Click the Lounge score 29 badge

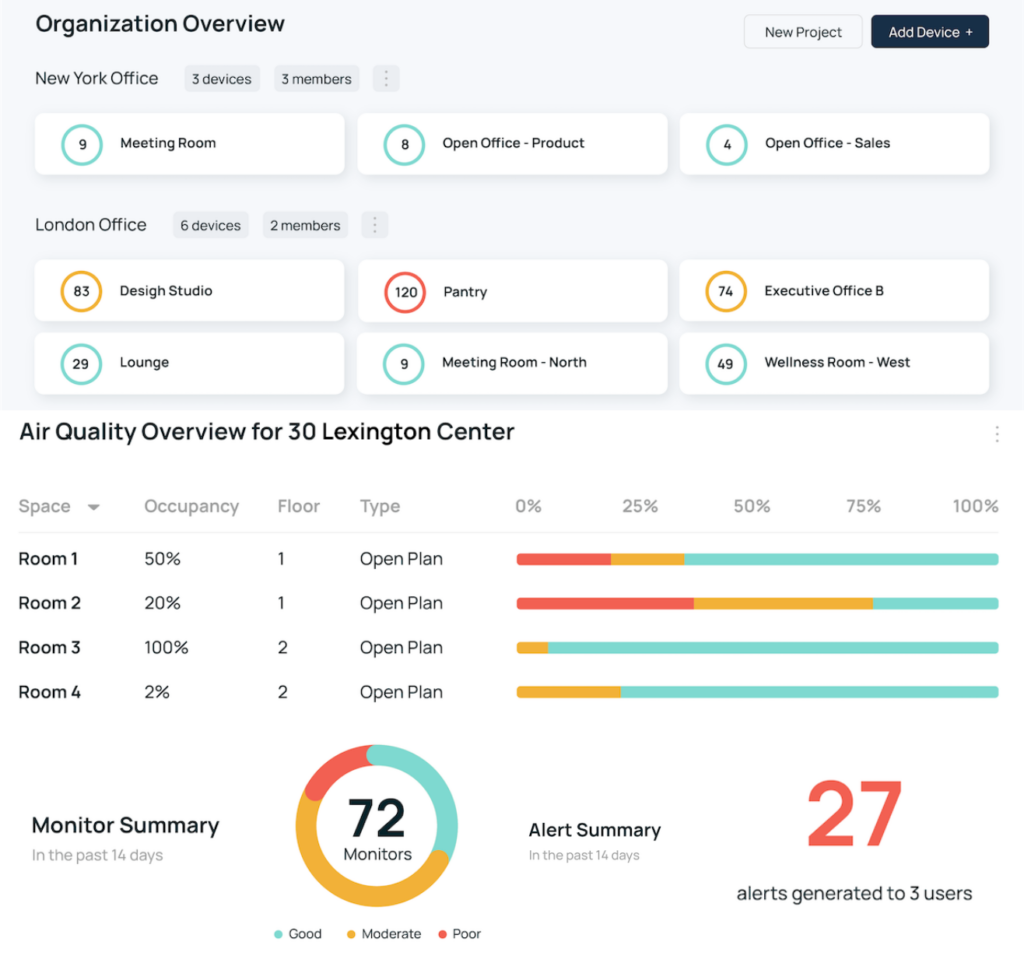point(81,364)
